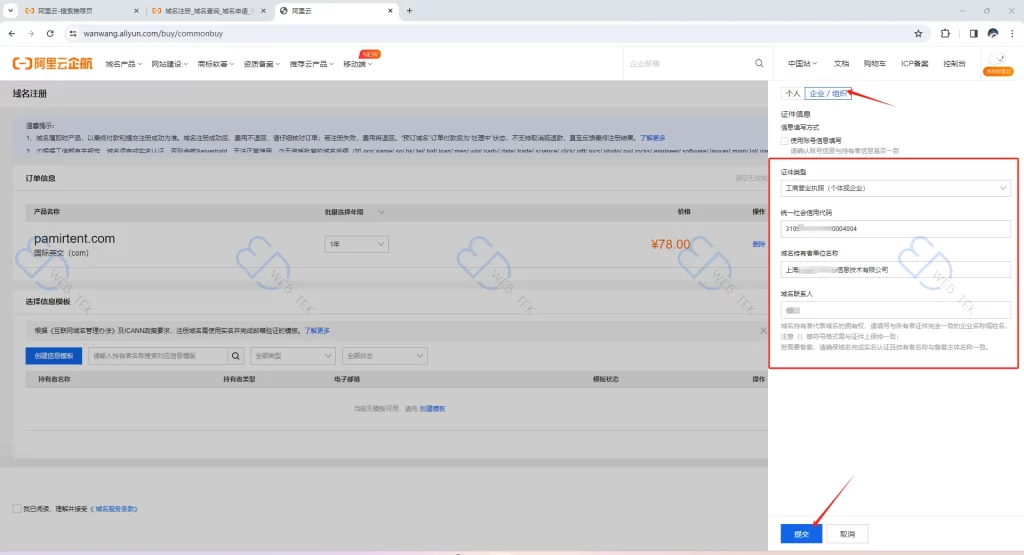Click the 取消 button
The image size is (1024, 555).
(x=847, y=533)
